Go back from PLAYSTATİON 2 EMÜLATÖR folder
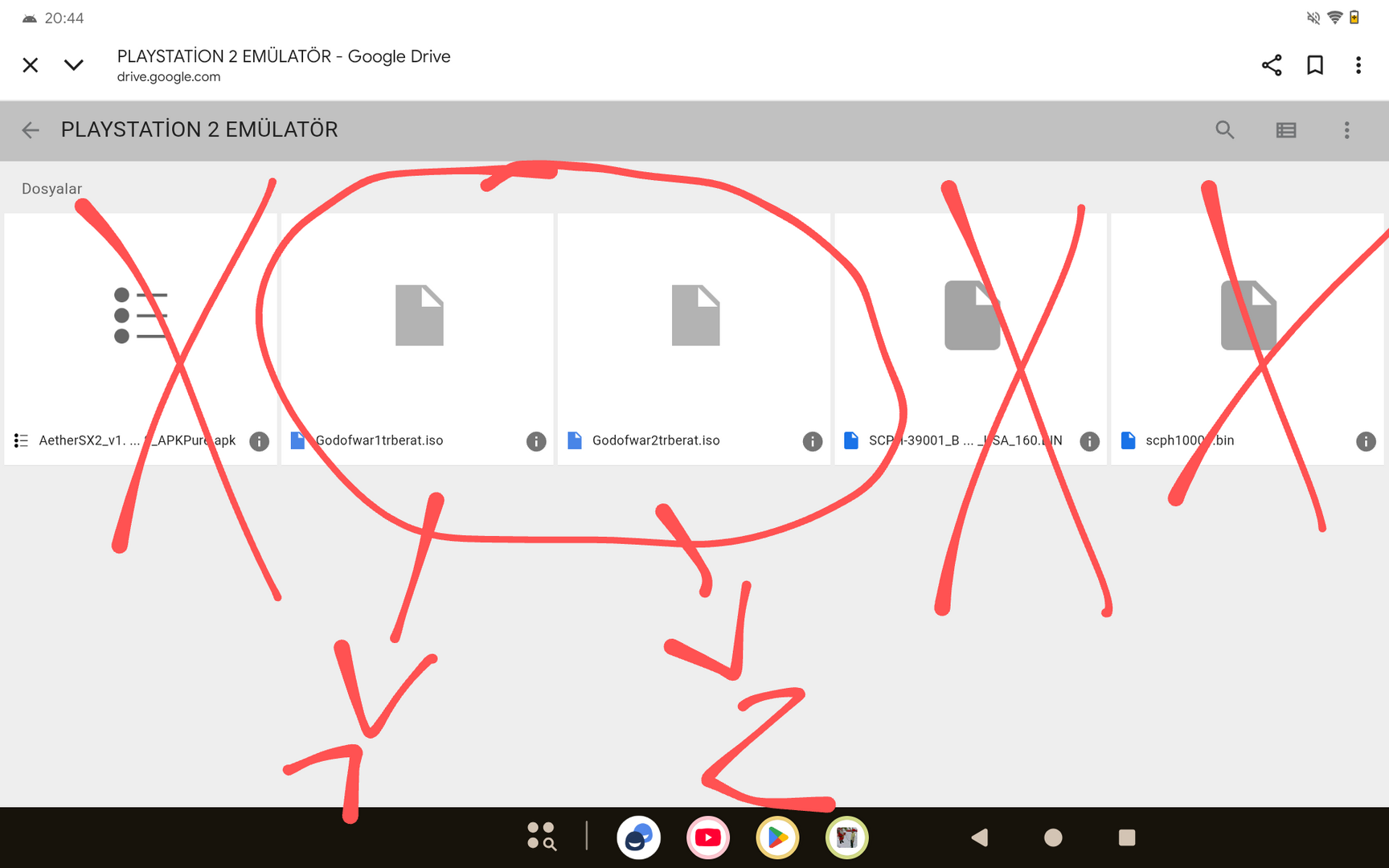 pos(31,130)
